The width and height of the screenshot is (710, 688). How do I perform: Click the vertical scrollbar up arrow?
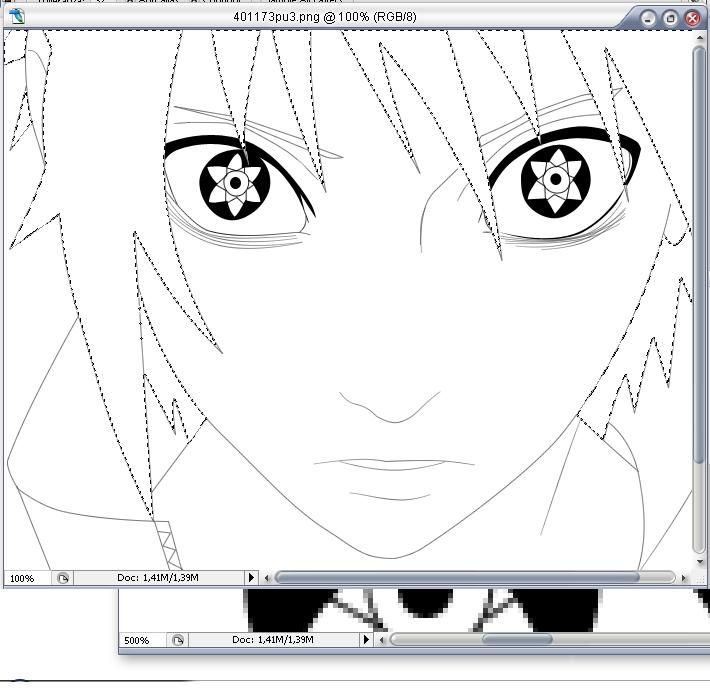[699, 37]
